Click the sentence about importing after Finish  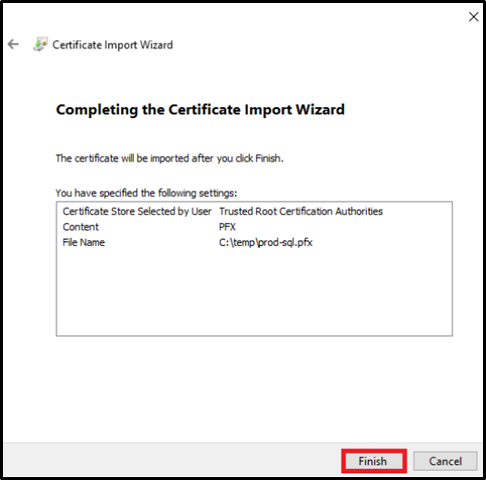169,158
